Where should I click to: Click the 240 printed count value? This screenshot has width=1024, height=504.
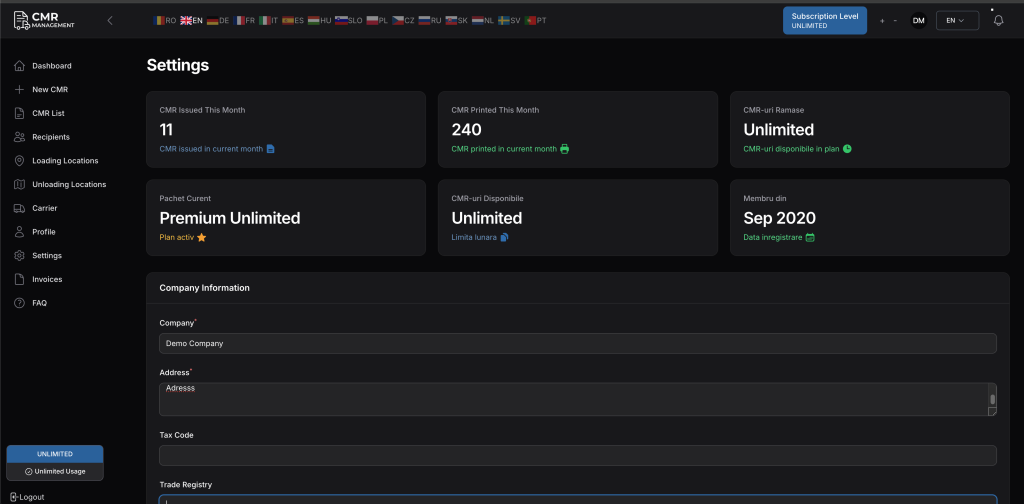(467, 130)
